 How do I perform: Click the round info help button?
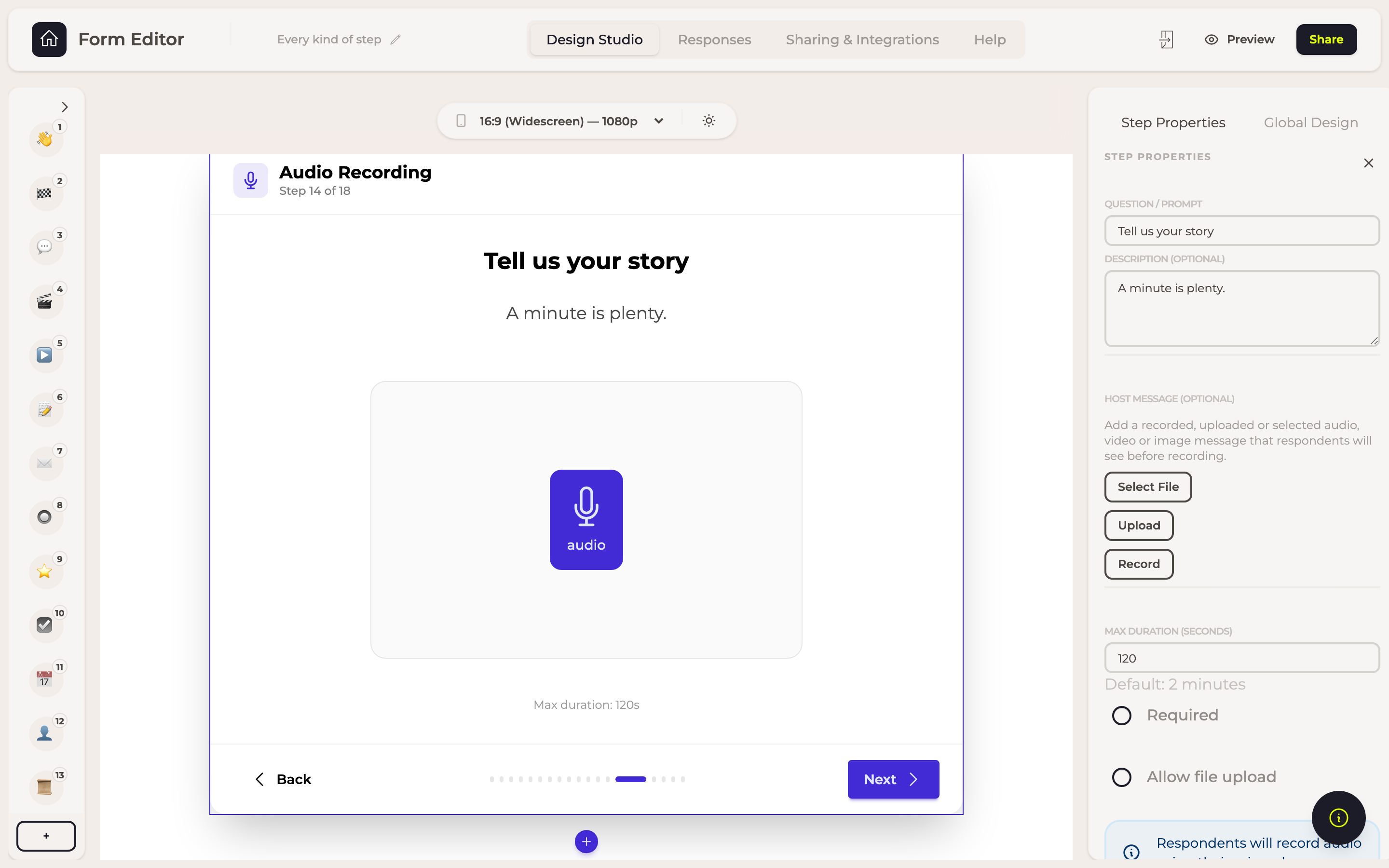point(1338,817)
